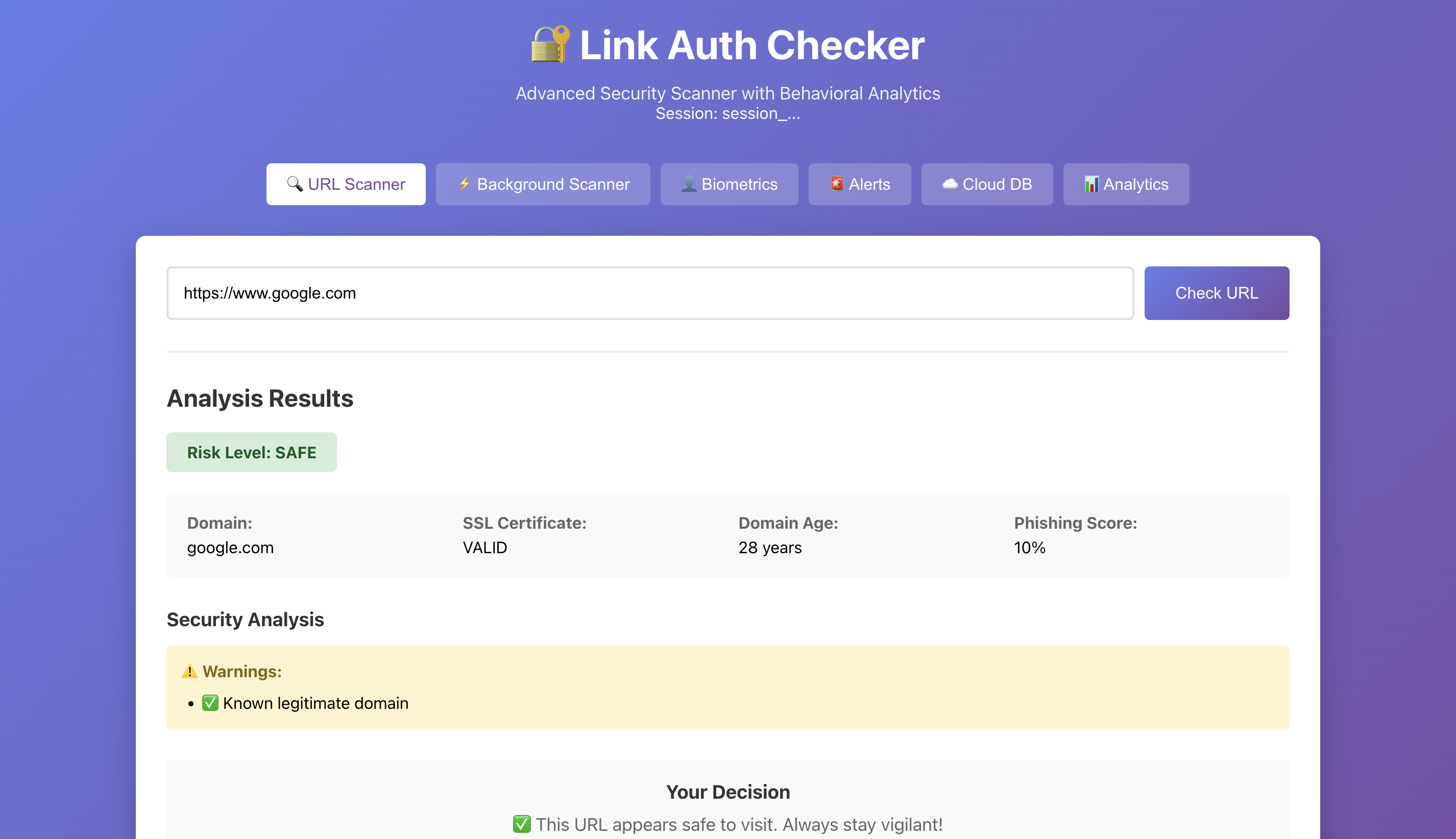The width and height of the screenshot is (1456, 839).
Task: Switch to the Analytics tab
Action: coord(1126,184)
